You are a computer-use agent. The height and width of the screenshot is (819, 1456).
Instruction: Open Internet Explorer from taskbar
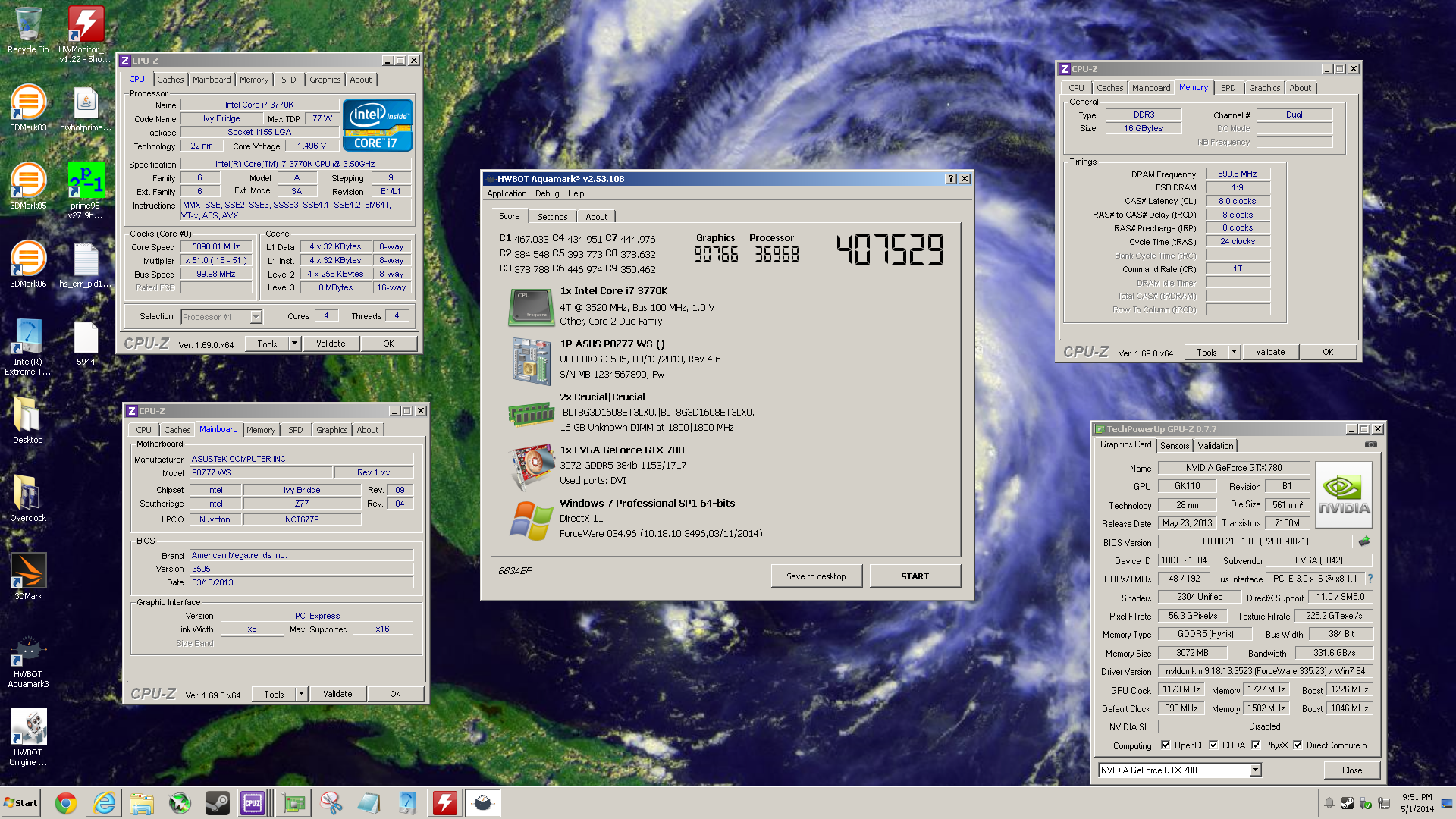coord(104,803)
